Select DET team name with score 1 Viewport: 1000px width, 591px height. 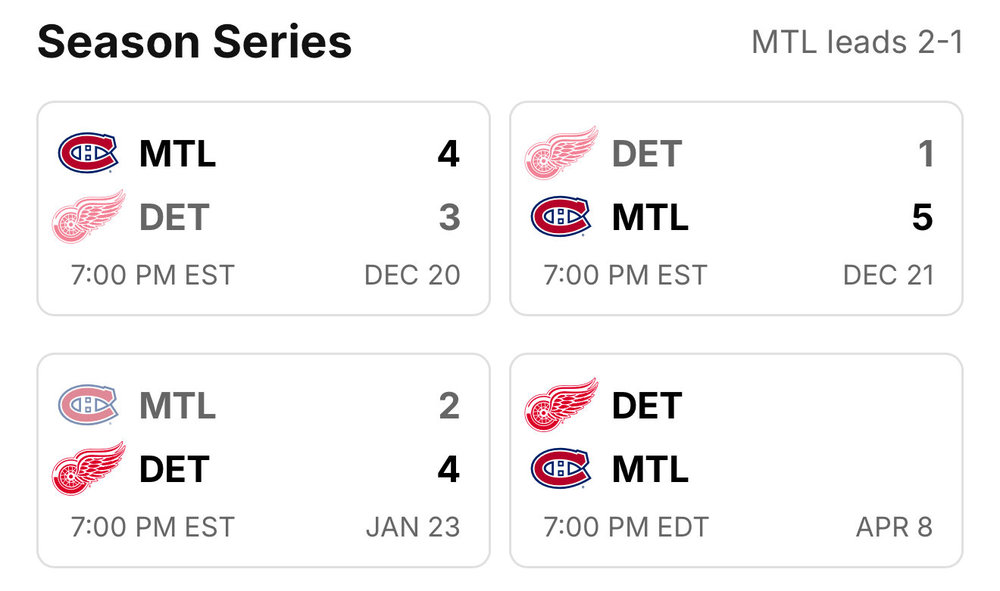coord(647,154)
